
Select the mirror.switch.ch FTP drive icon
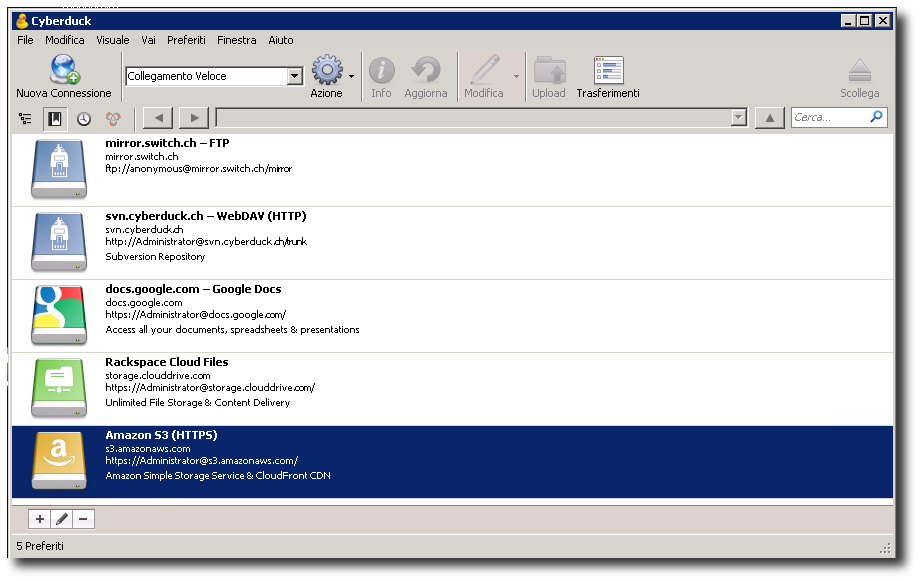click(x=59, y=168)
